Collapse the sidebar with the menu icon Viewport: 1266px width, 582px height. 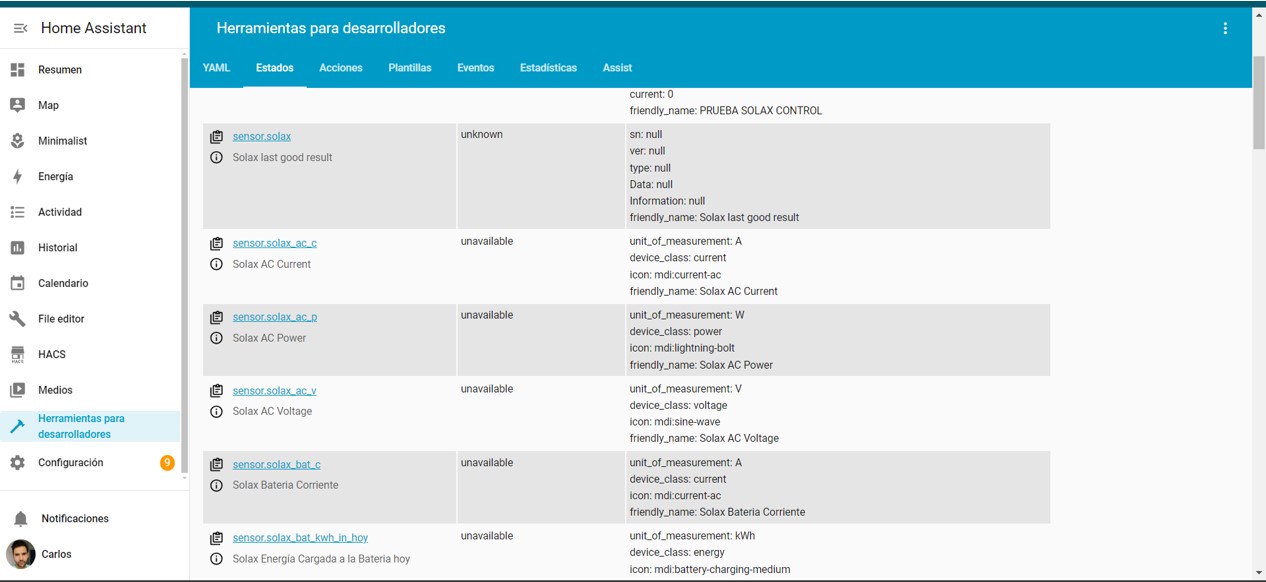20,29
